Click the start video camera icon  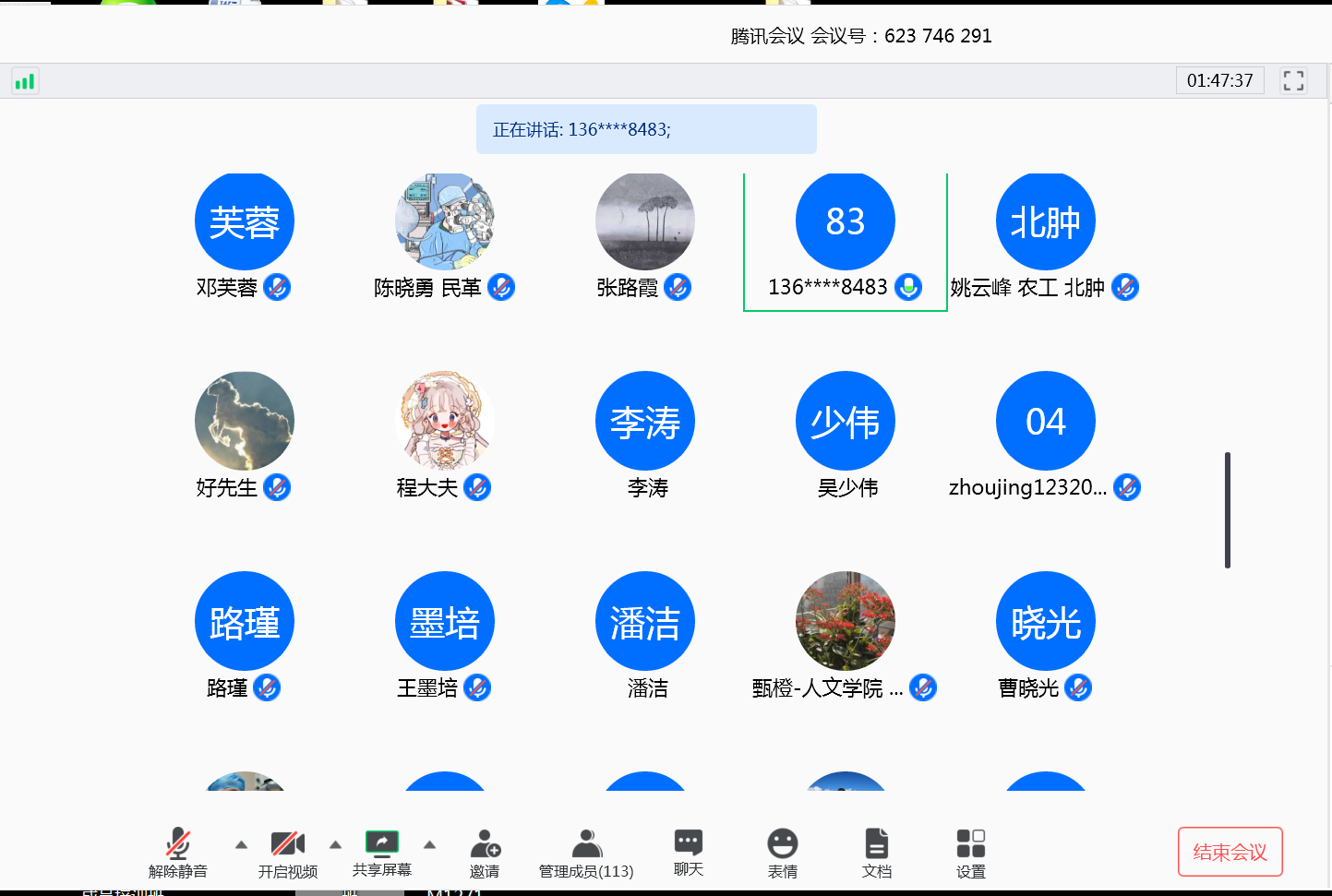tap(288, 843)
